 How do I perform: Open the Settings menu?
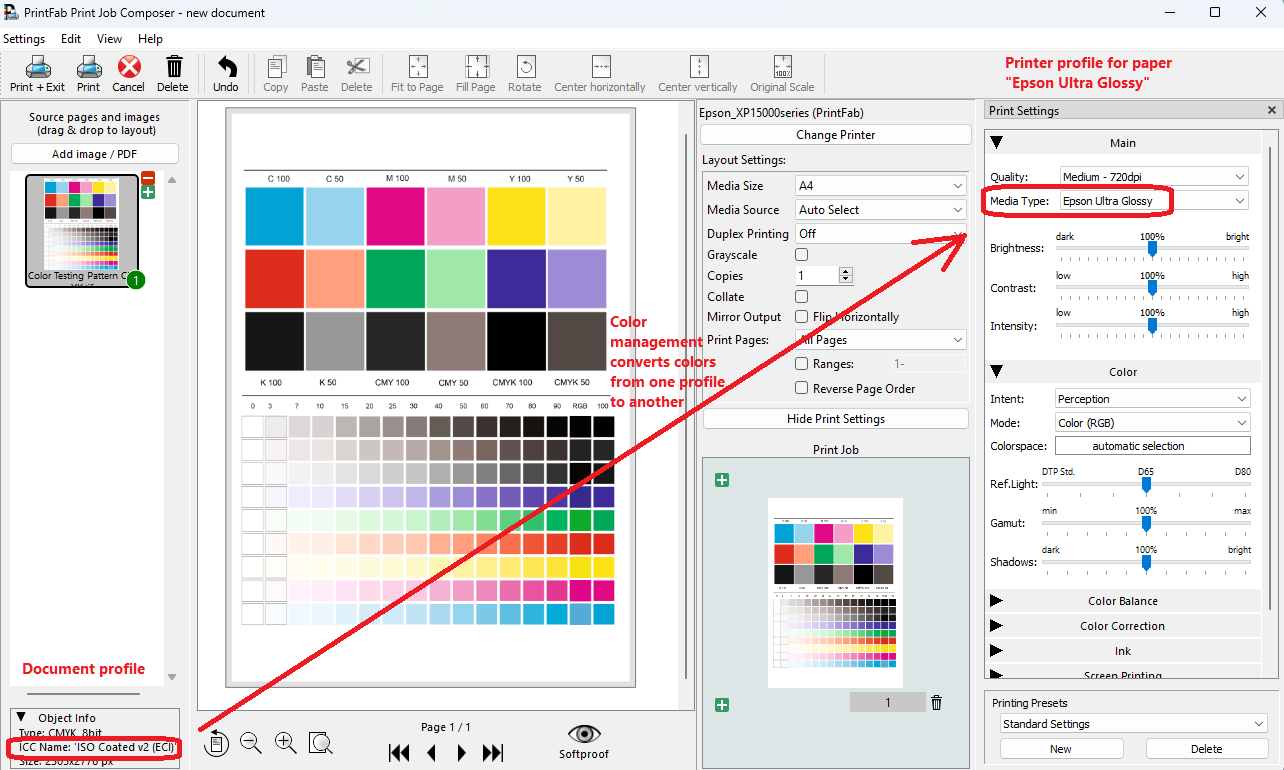24,39
